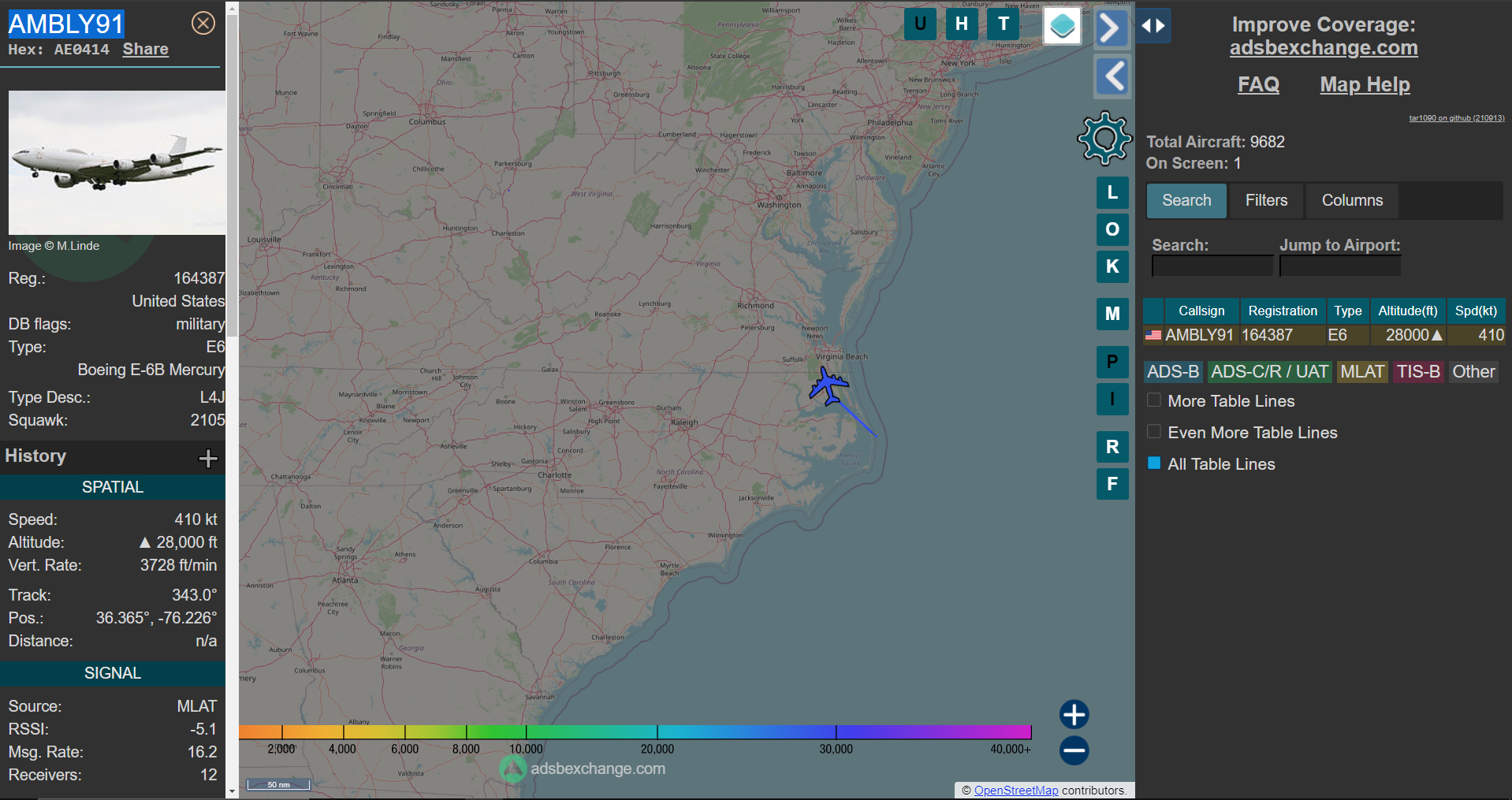Viewport: 1512px width, 800px height.
Task: Toggle the Other source filter
Action: point(1473,372)
